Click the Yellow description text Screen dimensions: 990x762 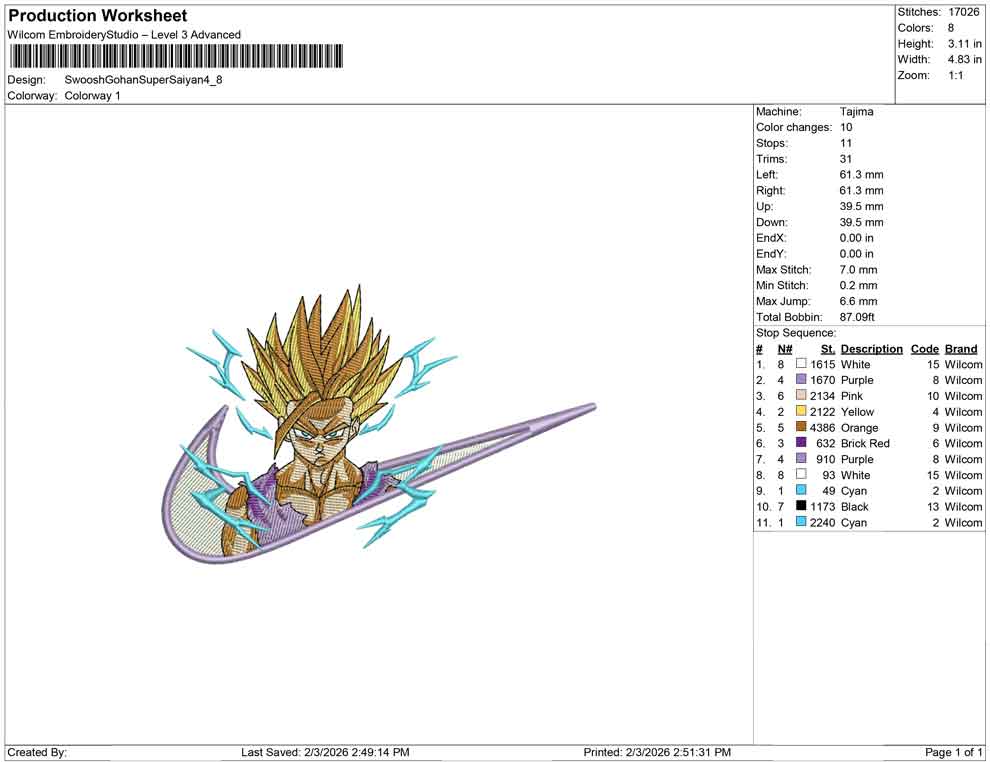[857, 412]
